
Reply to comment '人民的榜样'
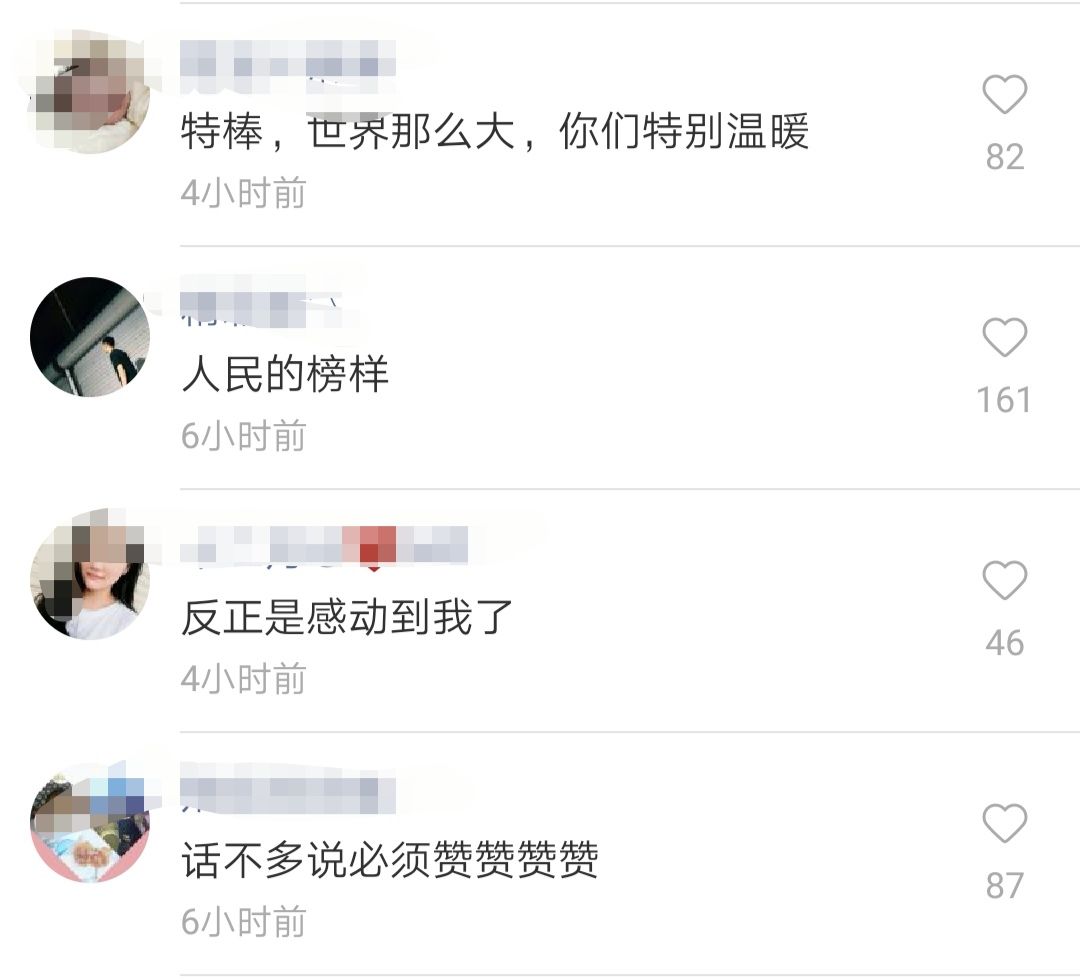point(285,374)
